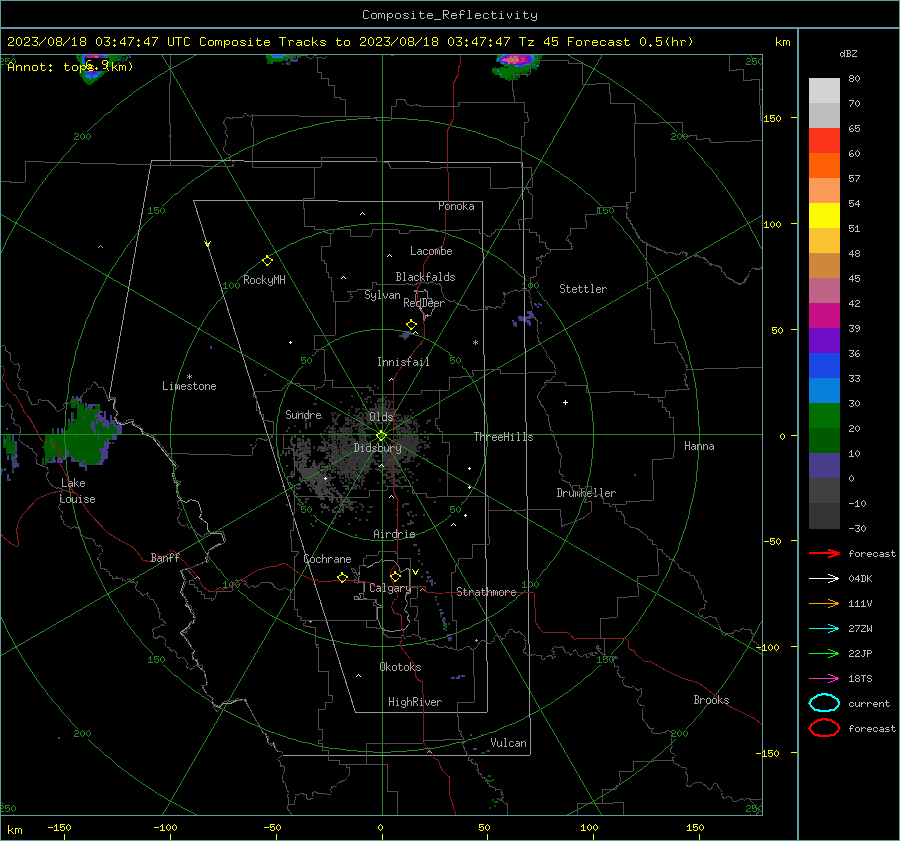Screen dimensions: 900x841
Task: Click the -150 value on bottom axis
Action: click(59, 827)
